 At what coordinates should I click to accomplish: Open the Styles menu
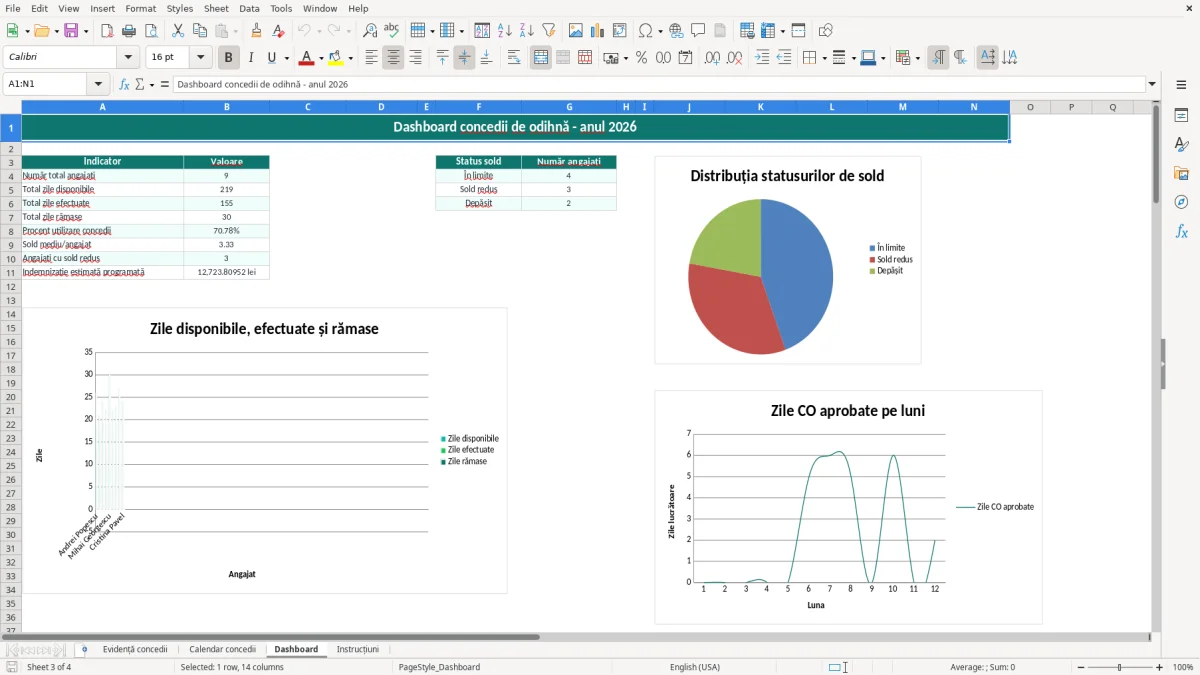tap(180, 8)
